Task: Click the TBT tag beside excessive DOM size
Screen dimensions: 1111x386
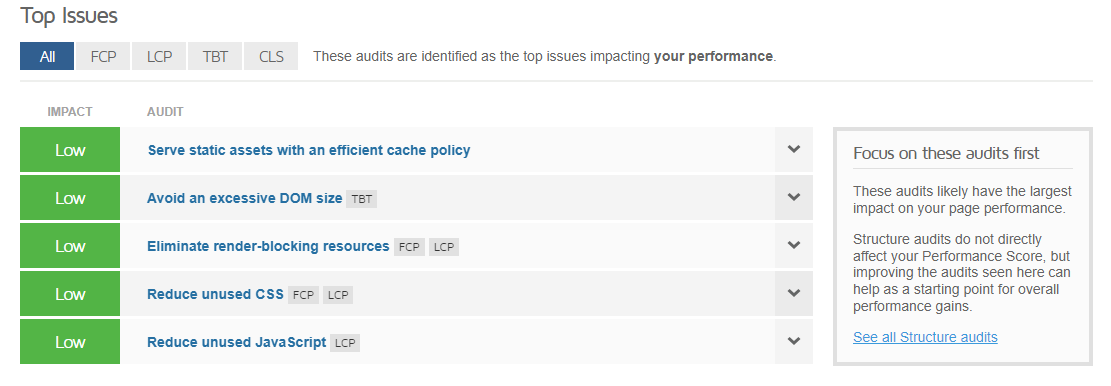Action: pyautogui.click(x=361, y=199)
